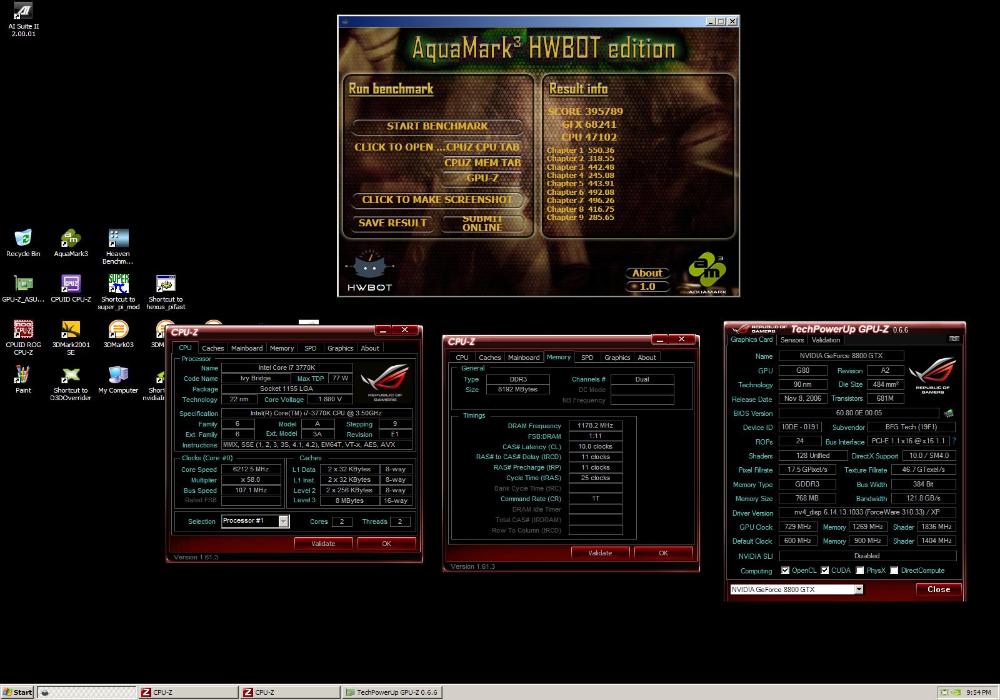Toggle the CUDA checkbox in GPU-Z

[x=825, y=571]
